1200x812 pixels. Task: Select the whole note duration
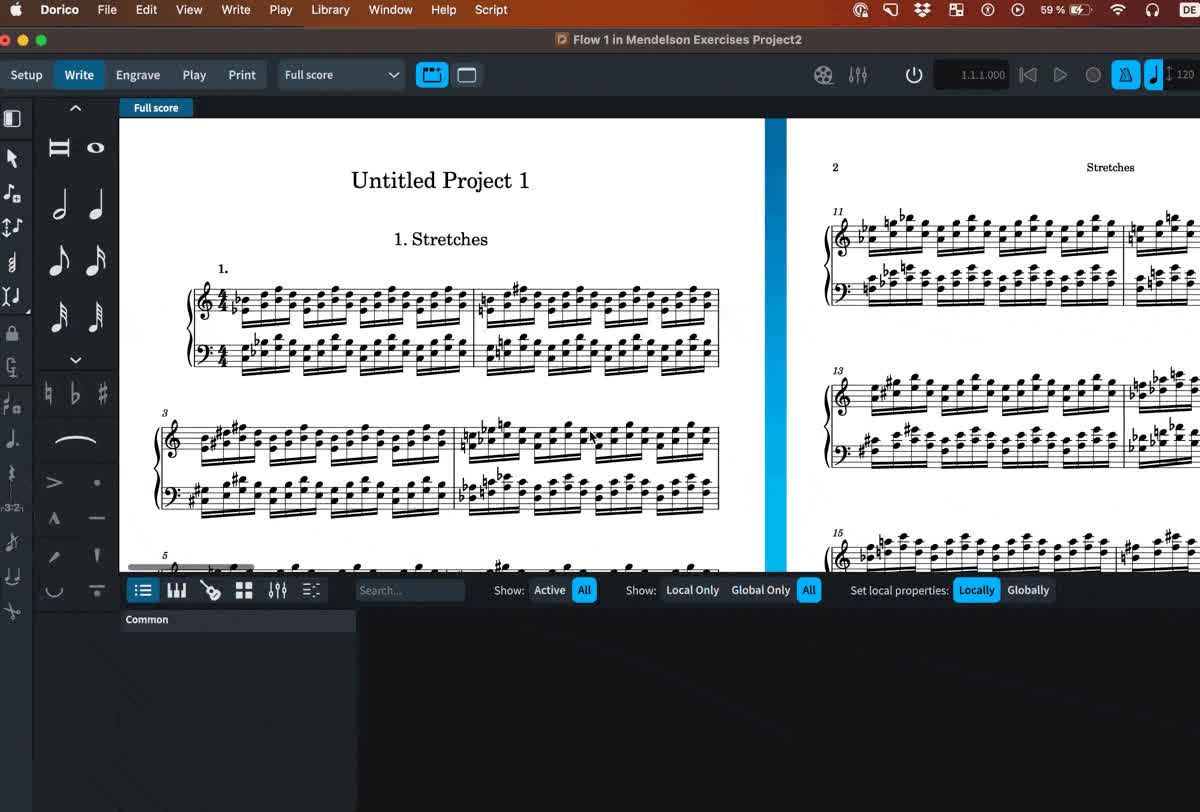pyautogui.click(x=95, y=148)
